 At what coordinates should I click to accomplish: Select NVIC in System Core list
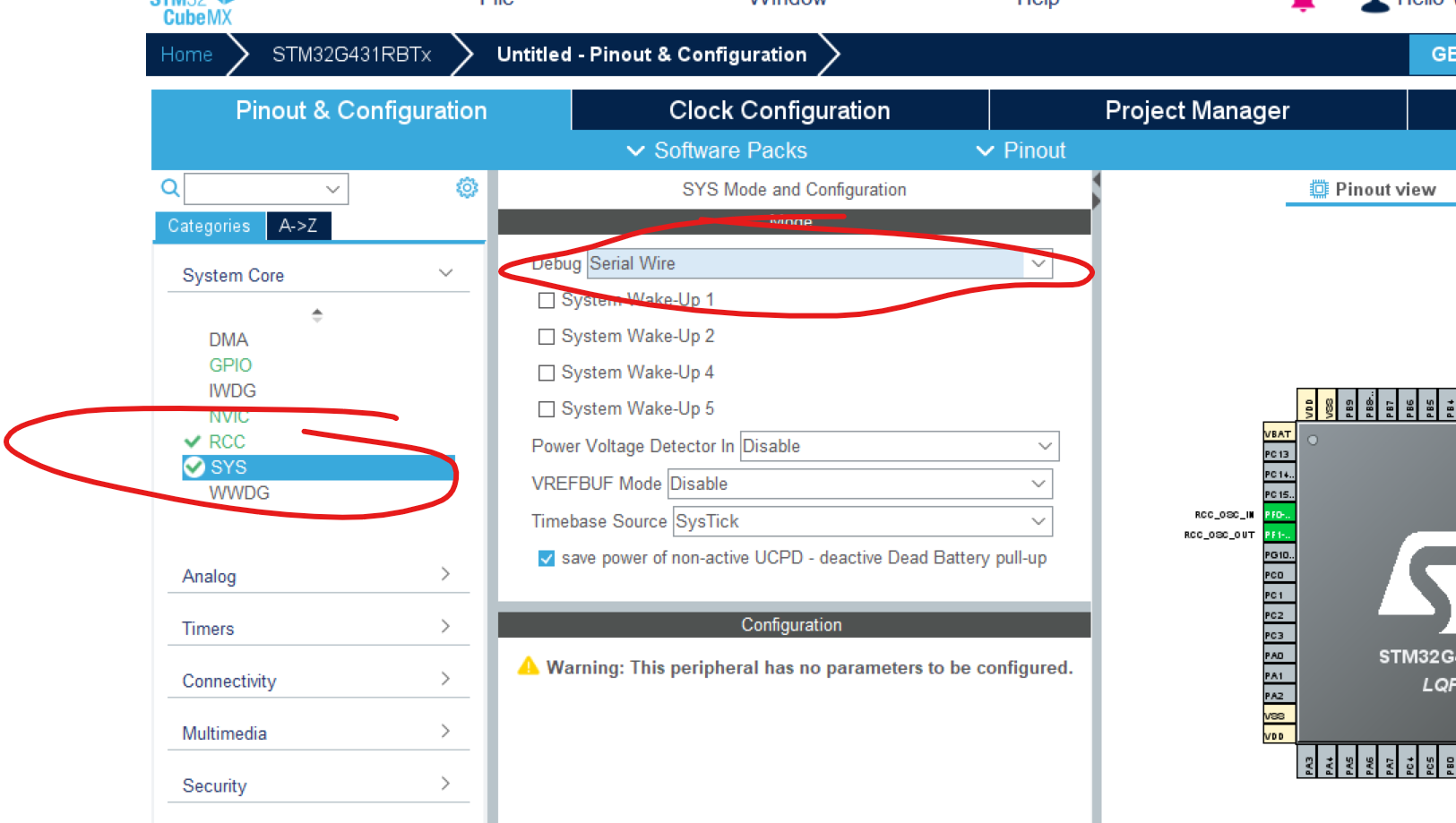point(228,416)
